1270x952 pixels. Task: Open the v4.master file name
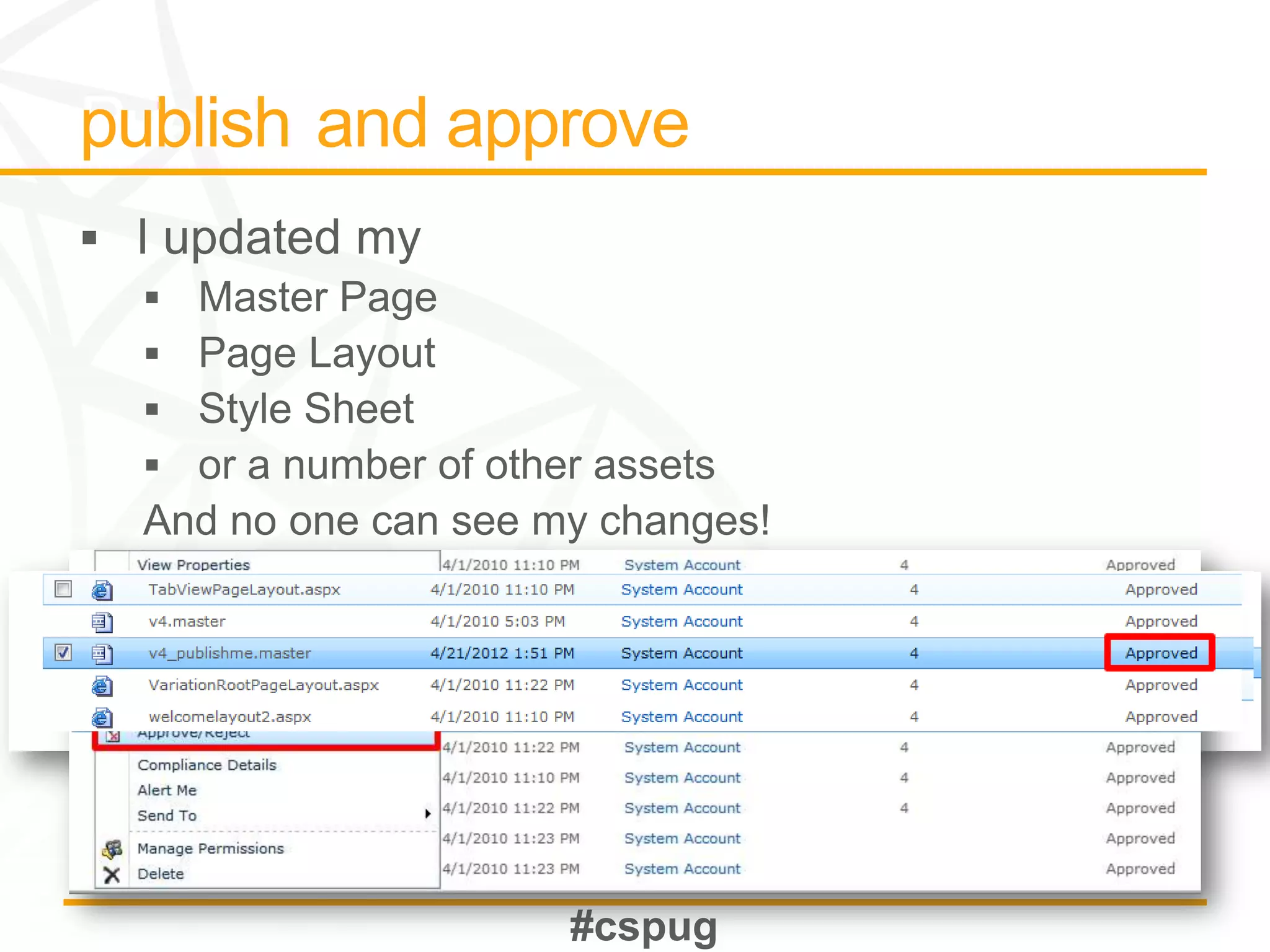187,621
